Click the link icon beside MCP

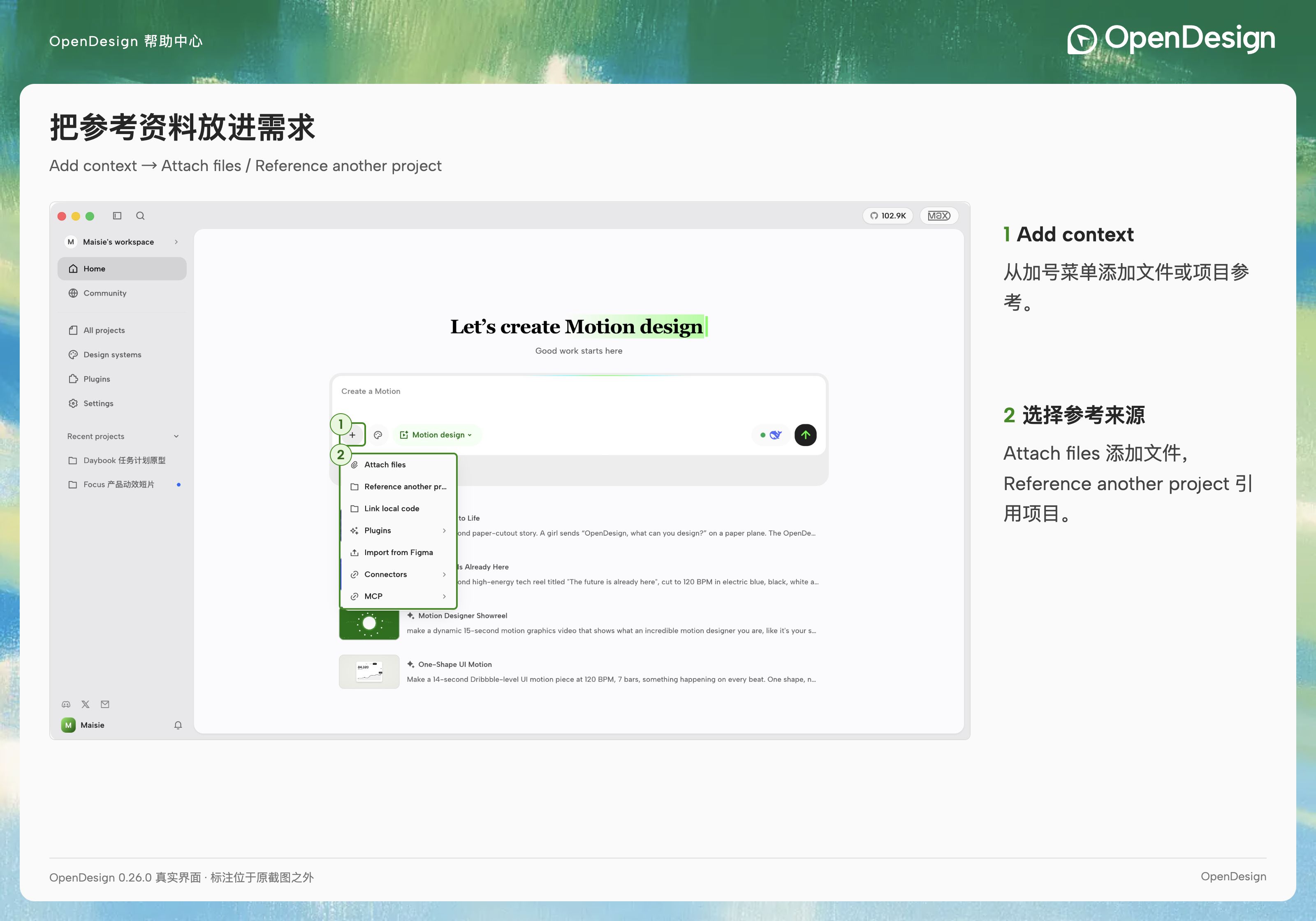[x=355, y=597]
